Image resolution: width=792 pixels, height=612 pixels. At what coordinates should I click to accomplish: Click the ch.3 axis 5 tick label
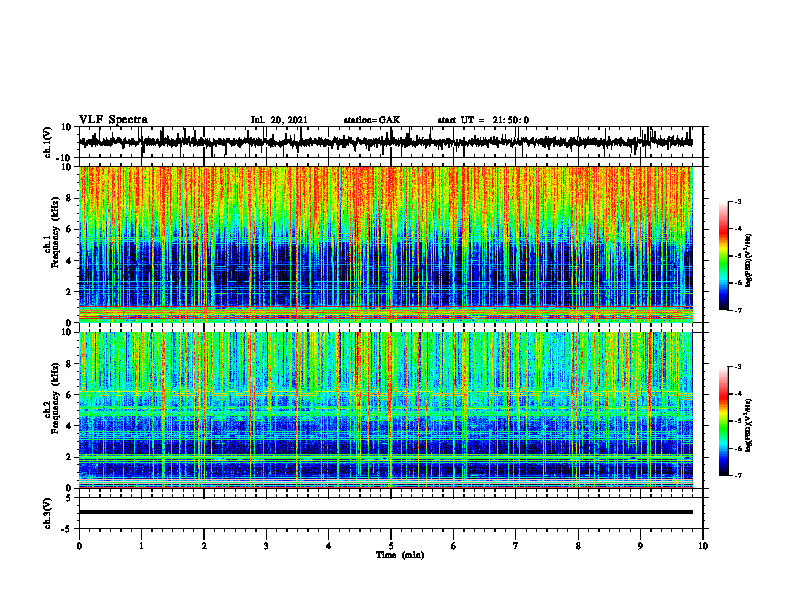69,498
